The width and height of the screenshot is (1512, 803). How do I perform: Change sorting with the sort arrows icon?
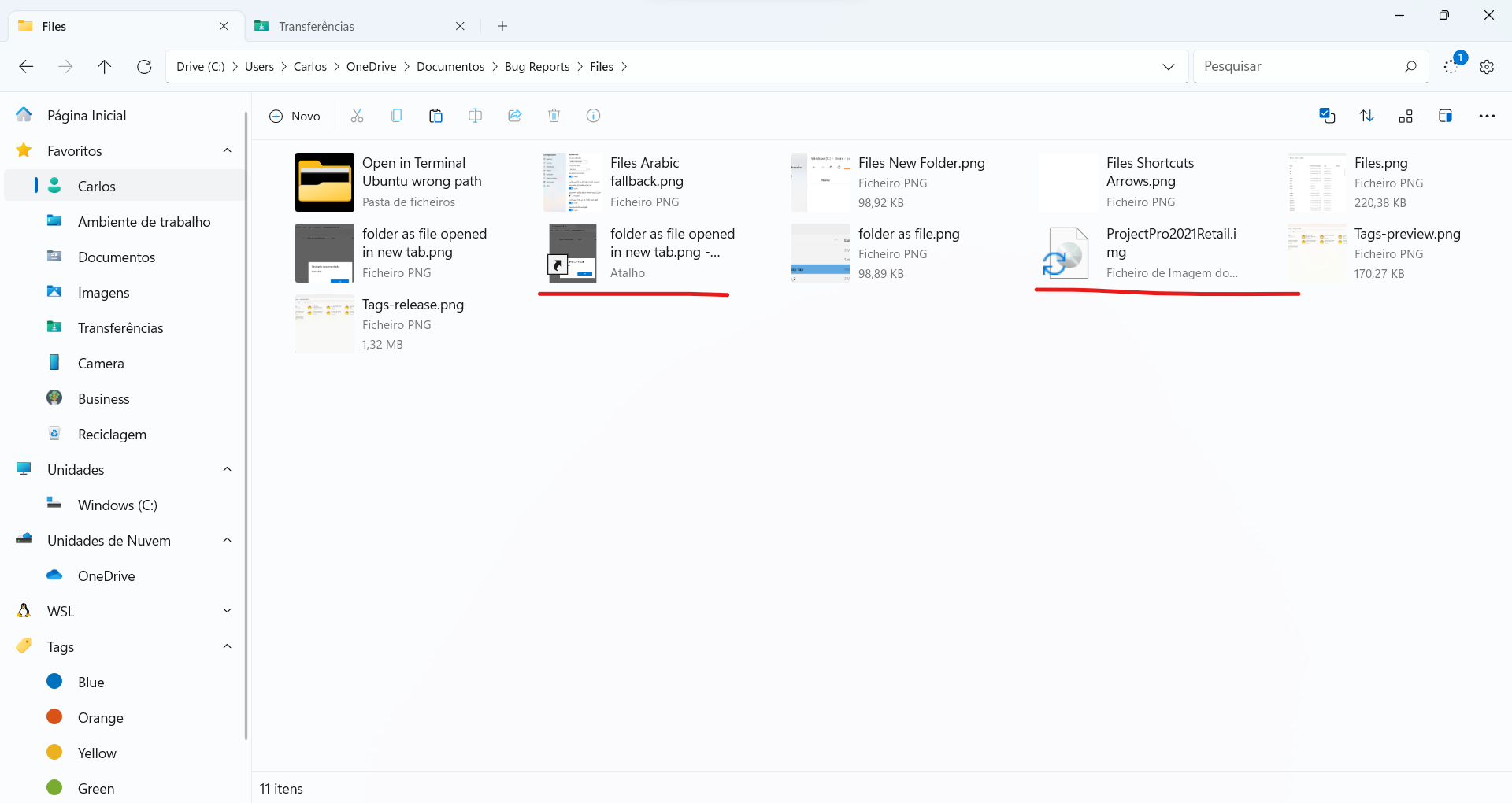[x=1367, y=115]
